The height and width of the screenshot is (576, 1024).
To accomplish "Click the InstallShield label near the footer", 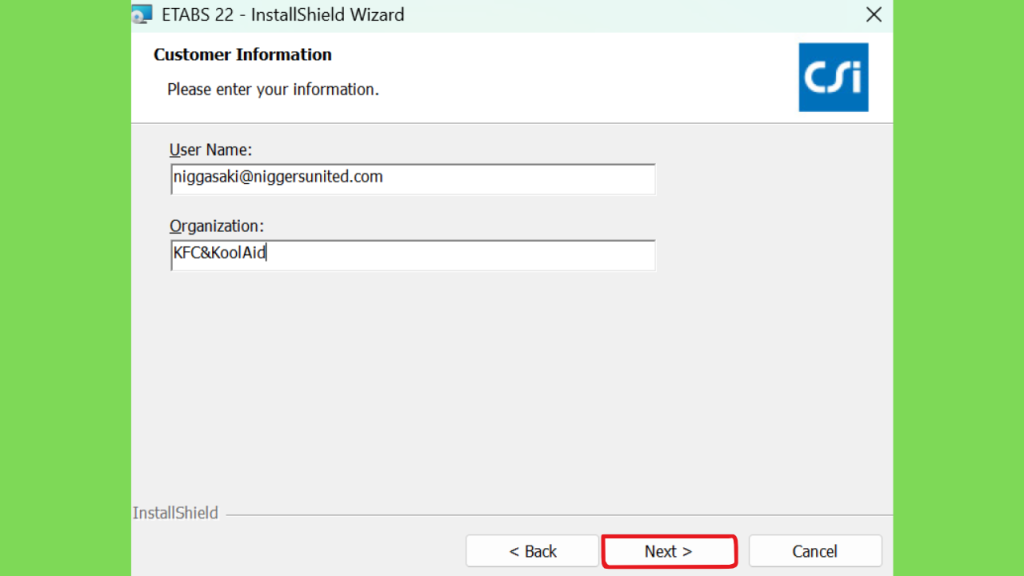I will click(175, 513).
